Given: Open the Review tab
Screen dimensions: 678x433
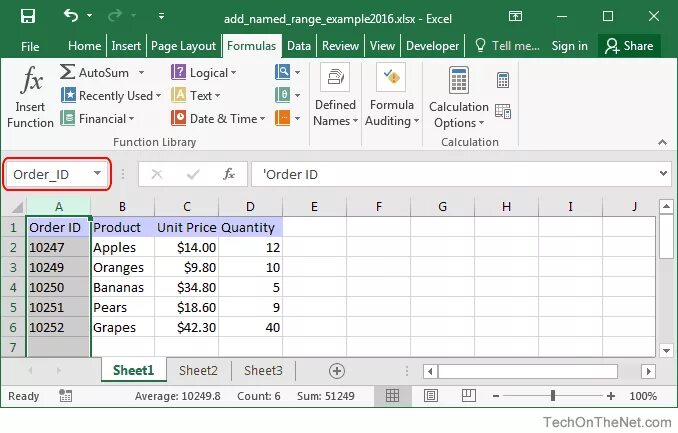Looking at the screenshot, I should [x=340, y=46].
